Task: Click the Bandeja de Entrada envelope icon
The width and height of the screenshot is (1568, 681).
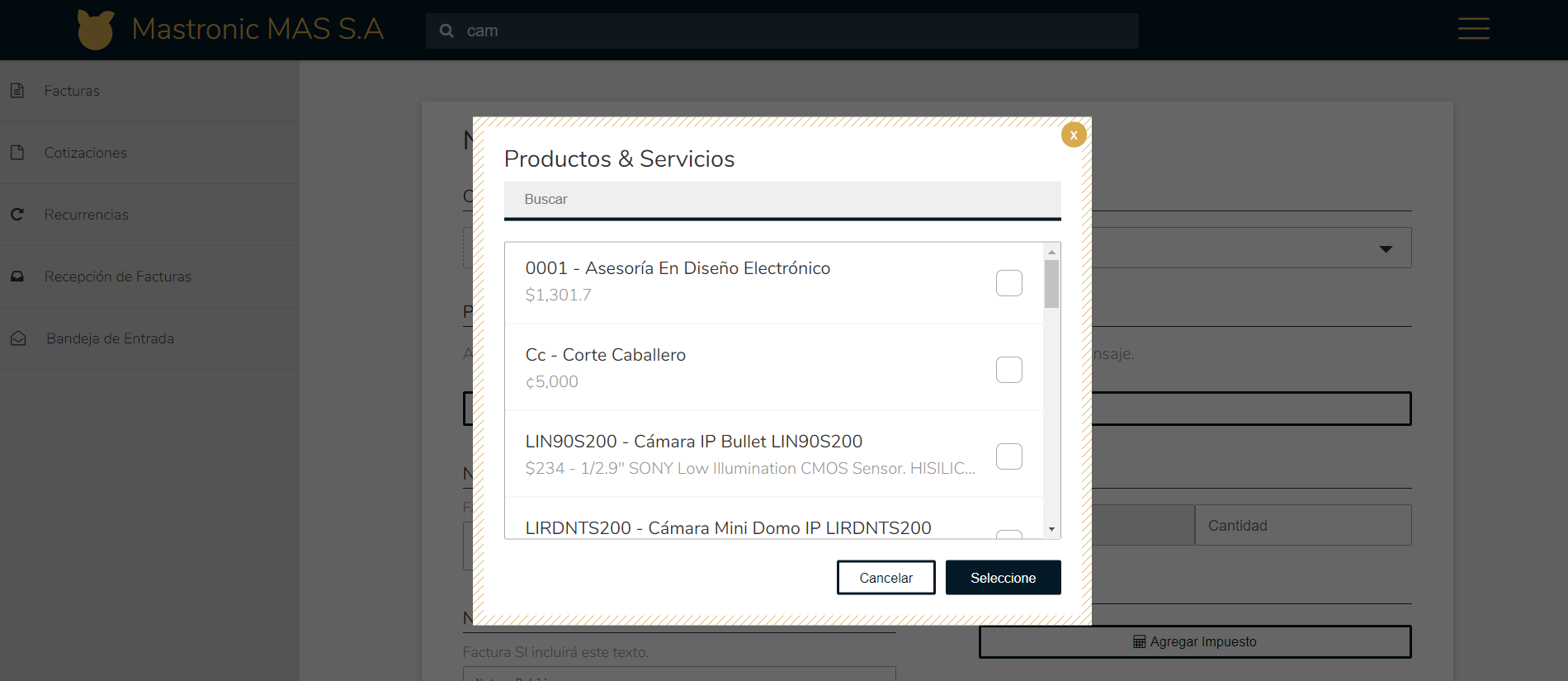Action: click(x=18, y=338)
